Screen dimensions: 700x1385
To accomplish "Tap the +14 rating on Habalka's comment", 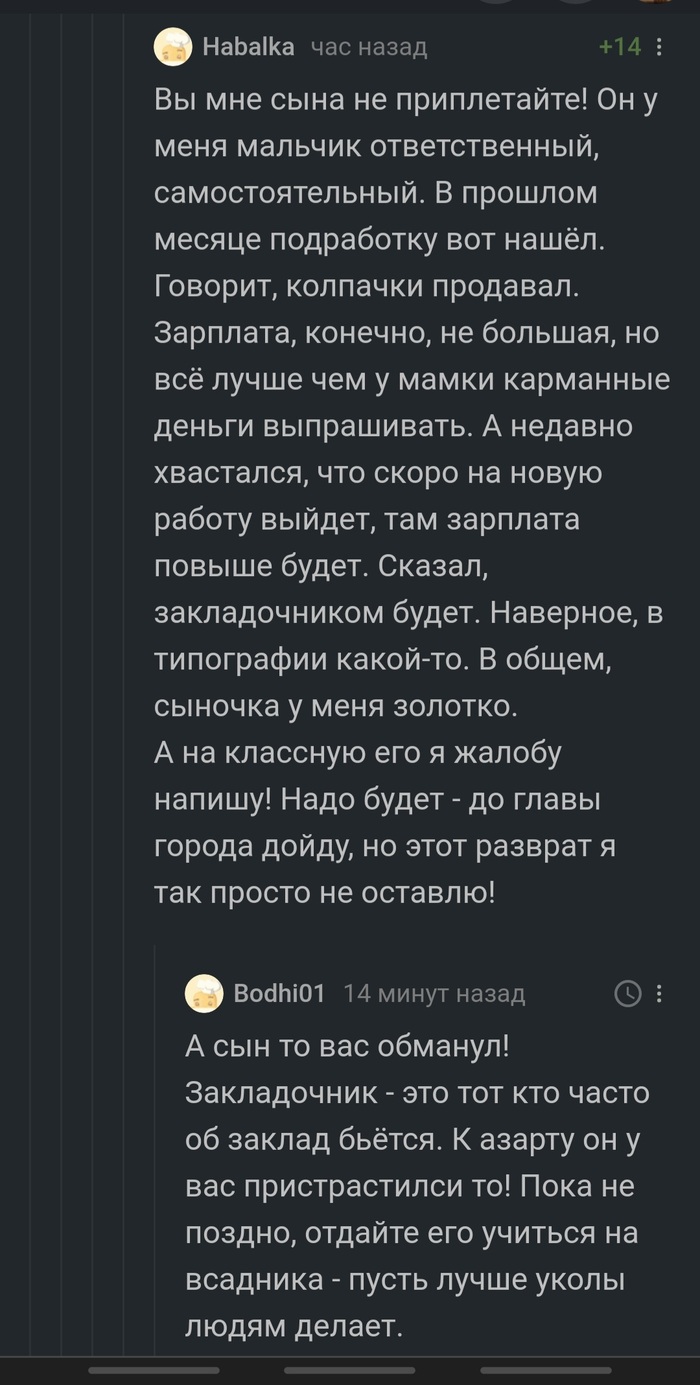I will pyautogui.click(x=619, y=47).
